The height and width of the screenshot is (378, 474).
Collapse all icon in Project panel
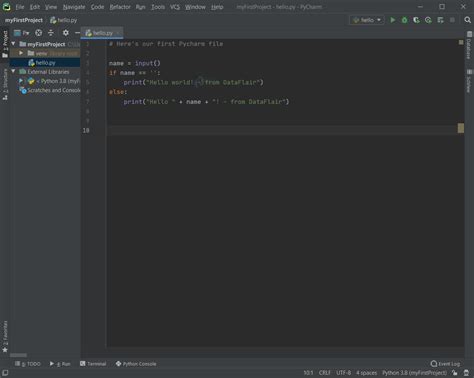pyautogui.click(x=51, y=33)
